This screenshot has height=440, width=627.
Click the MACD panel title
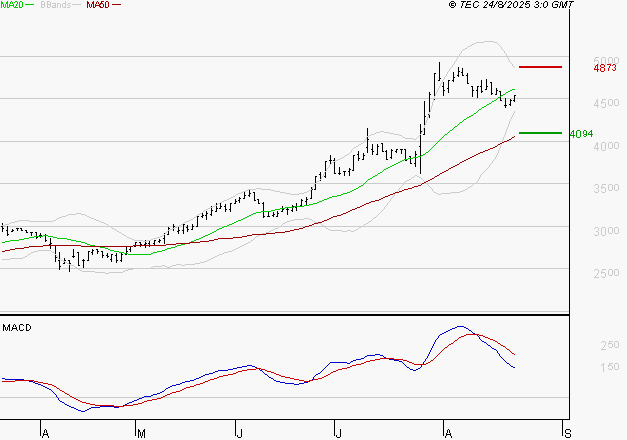17,328
